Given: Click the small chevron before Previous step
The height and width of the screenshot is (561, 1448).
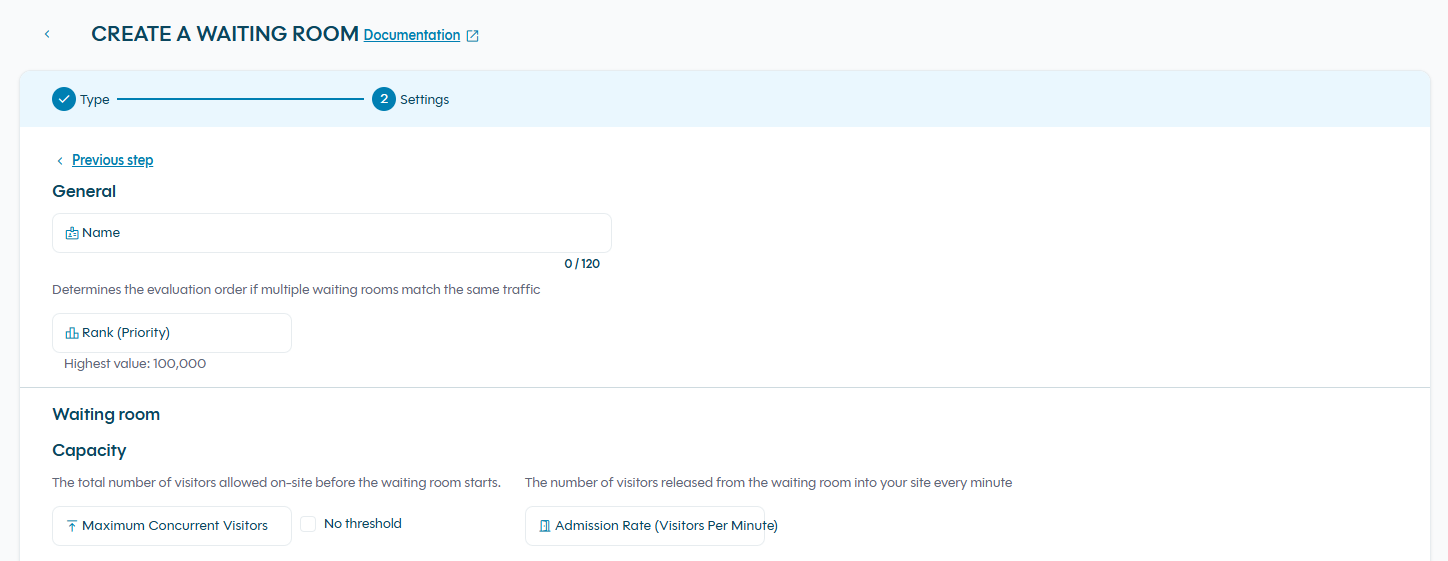Looking at the screenshot, I should click(60, 161).
